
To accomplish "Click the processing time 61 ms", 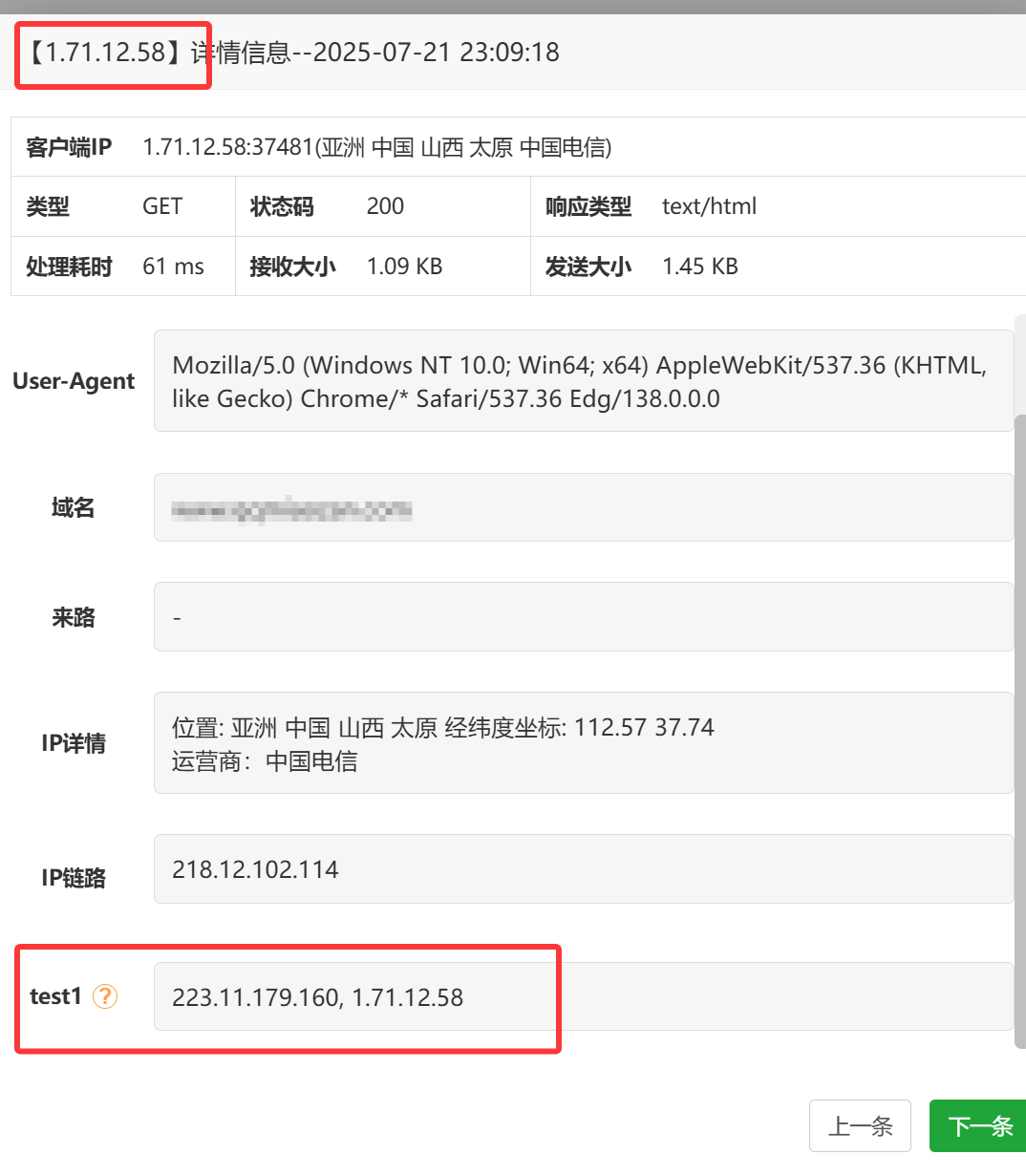I will point(173,267).
